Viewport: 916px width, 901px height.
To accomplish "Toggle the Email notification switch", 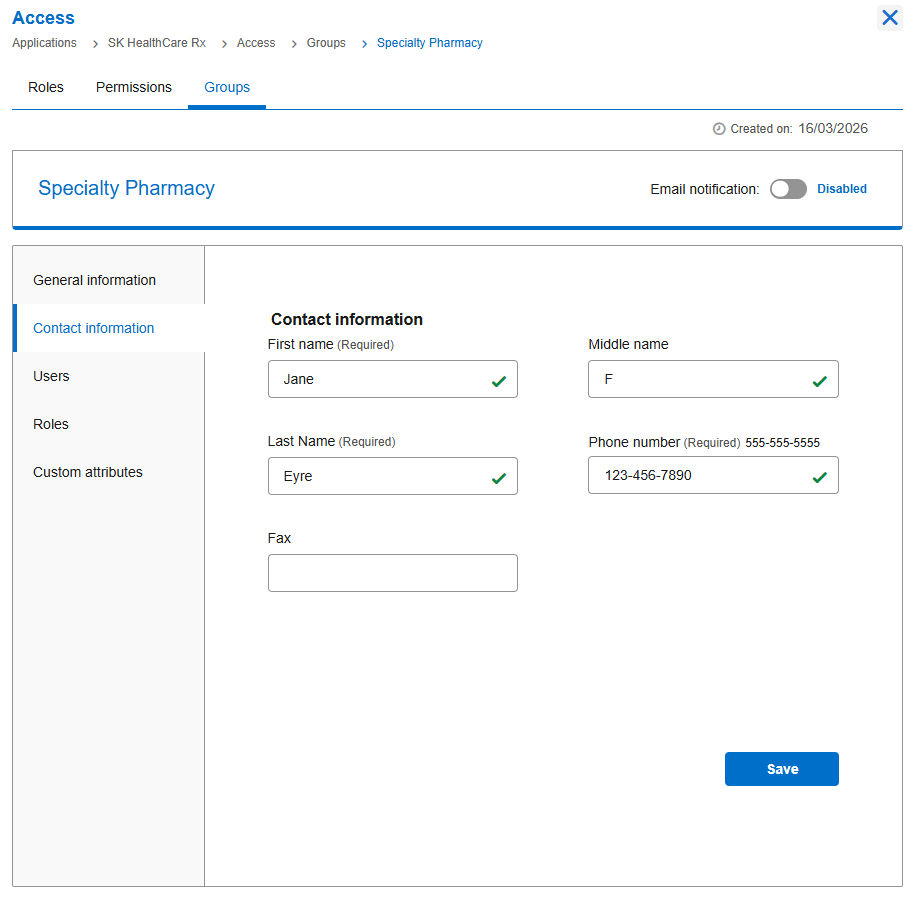I will (787, 189).
